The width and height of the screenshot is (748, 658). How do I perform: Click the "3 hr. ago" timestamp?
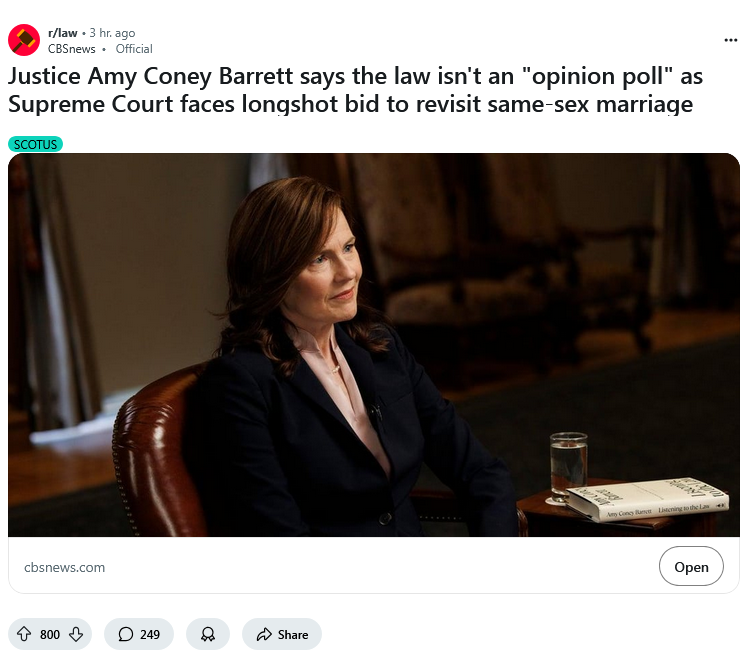coord(112,33)
